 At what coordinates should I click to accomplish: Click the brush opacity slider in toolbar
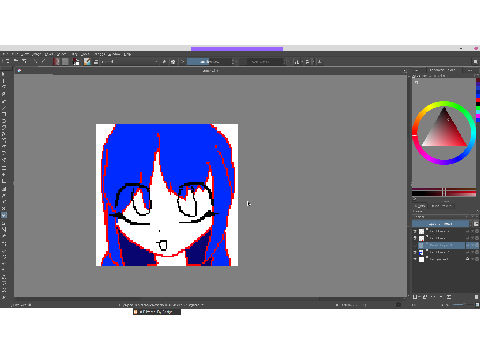(209, 62)
